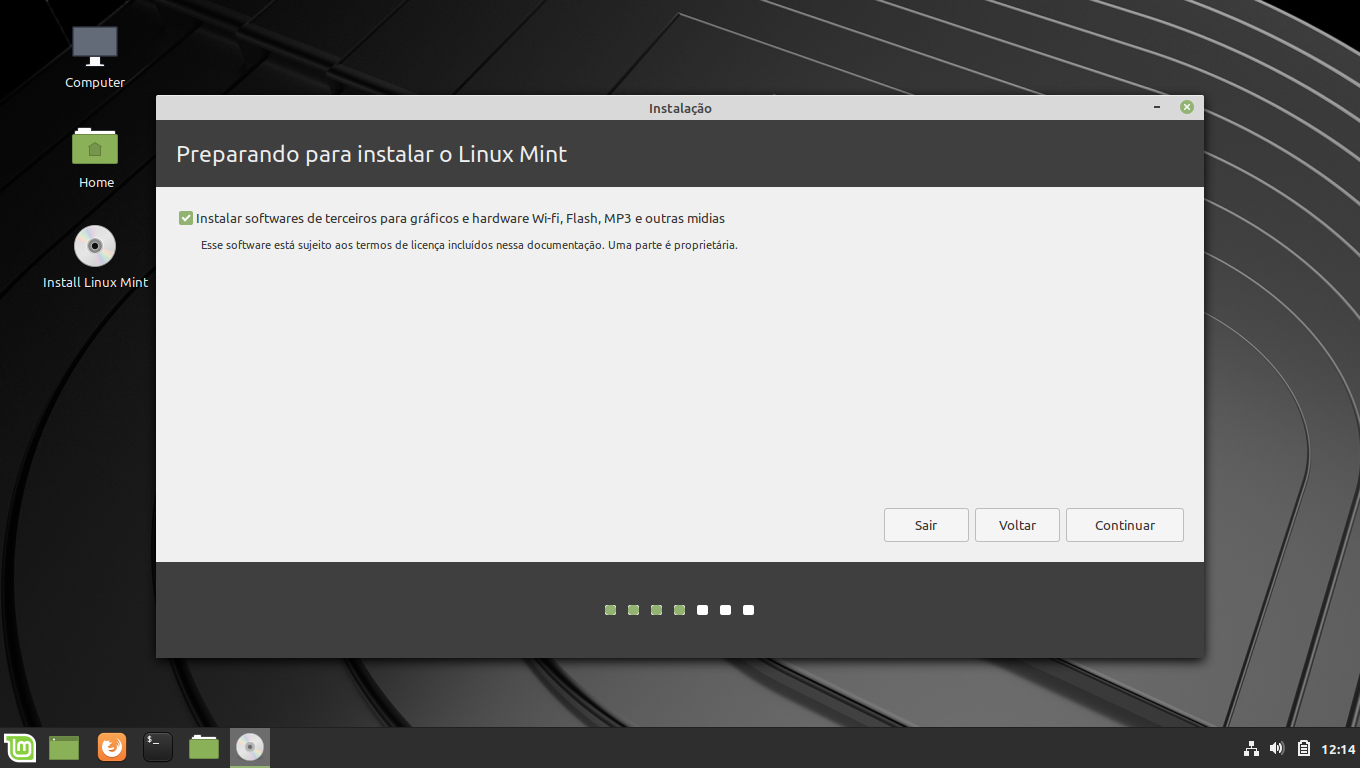This screenshot has height=768, width=1360.
Task: Minimize the Instalação window
Action: pyautogui.click(x=1157, y=107)
